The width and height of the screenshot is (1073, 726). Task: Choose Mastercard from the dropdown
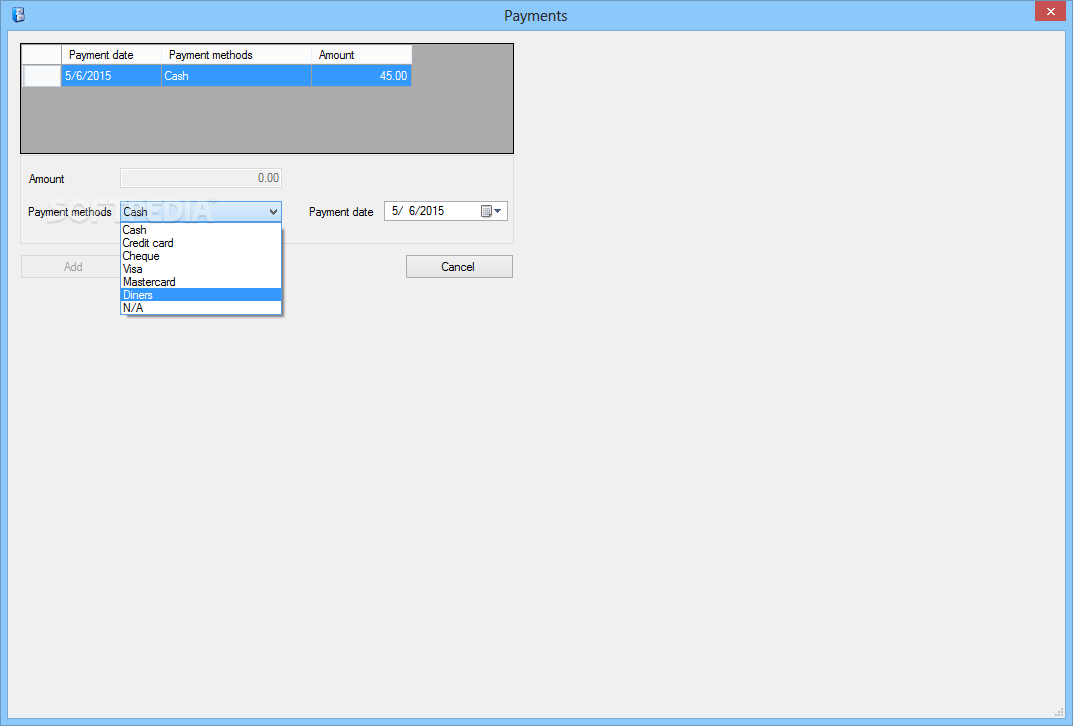click(x=201, y=282)
